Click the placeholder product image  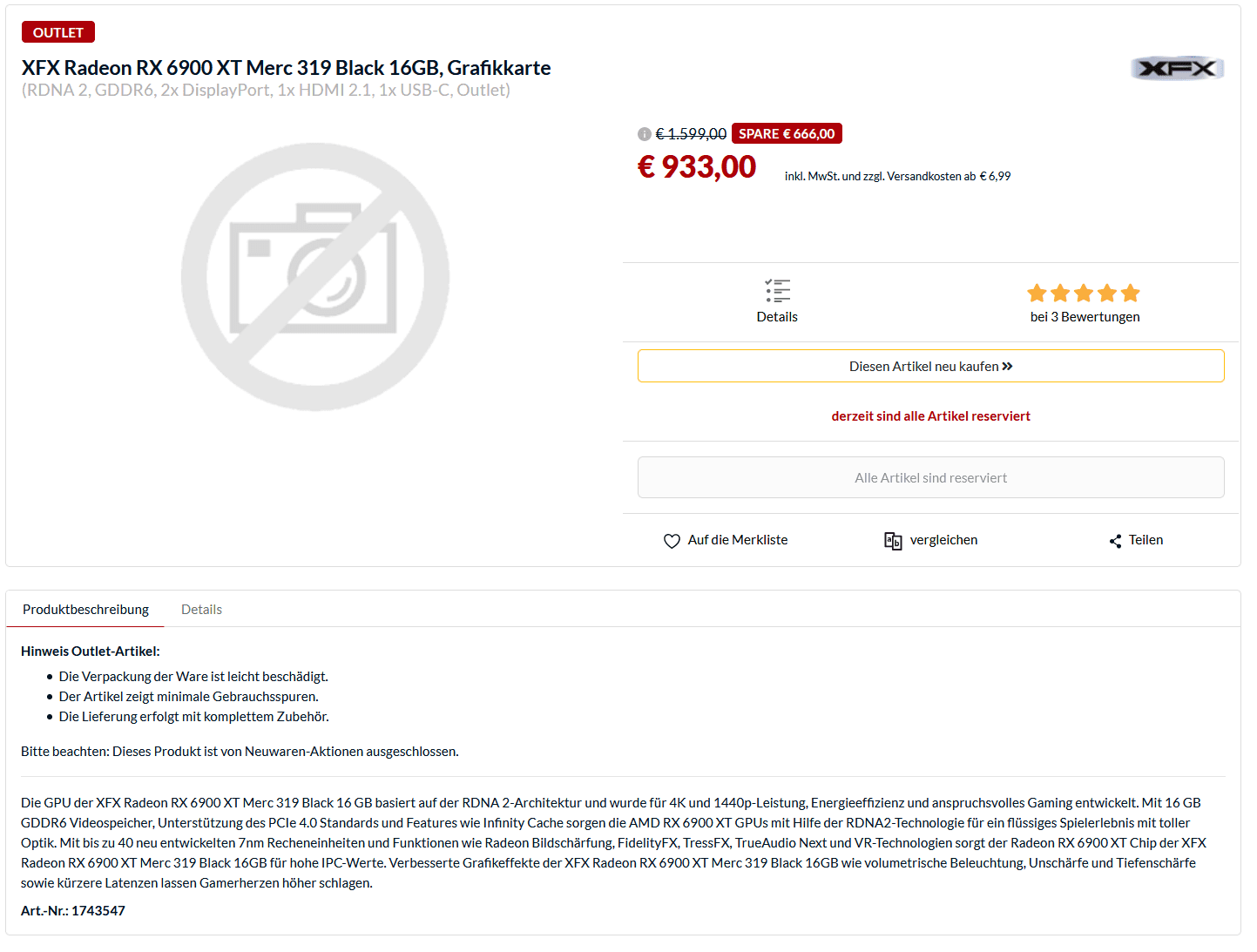[x=315, y=277]
